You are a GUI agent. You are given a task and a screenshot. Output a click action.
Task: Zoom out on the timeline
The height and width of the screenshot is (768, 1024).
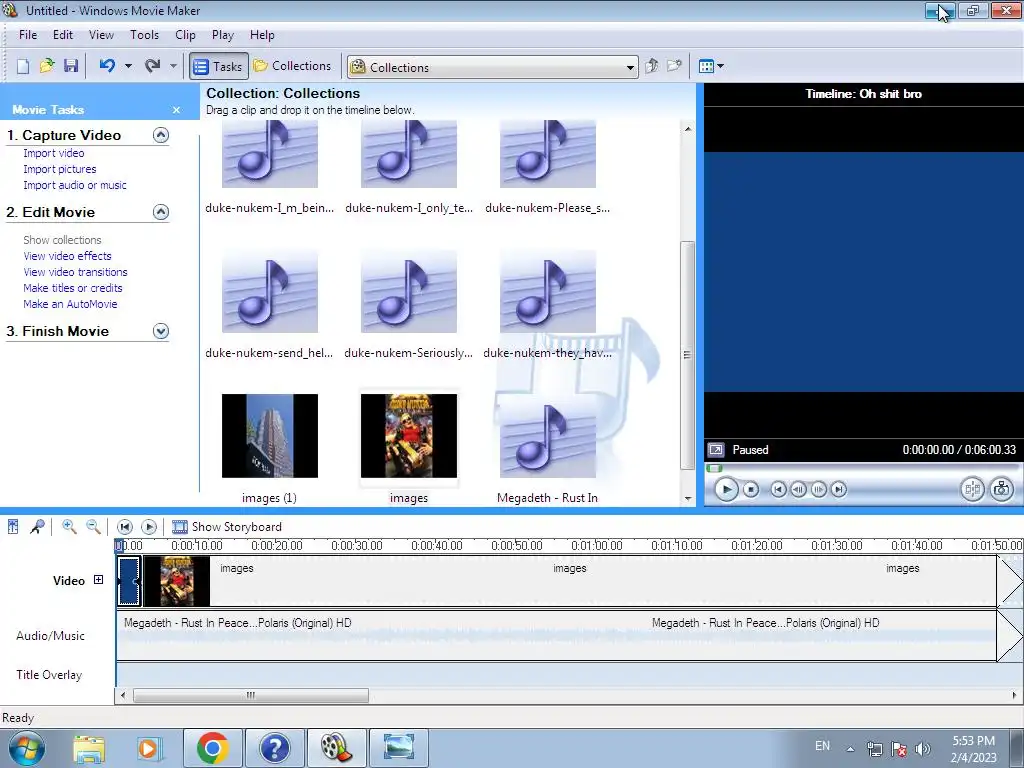[x=93, y=527]
